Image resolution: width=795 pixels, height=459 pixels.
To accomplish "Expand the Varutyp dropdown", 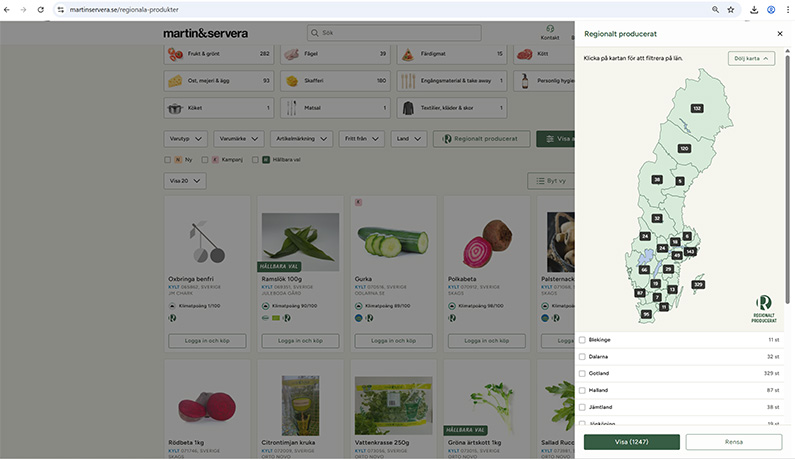I will [186, 138].
